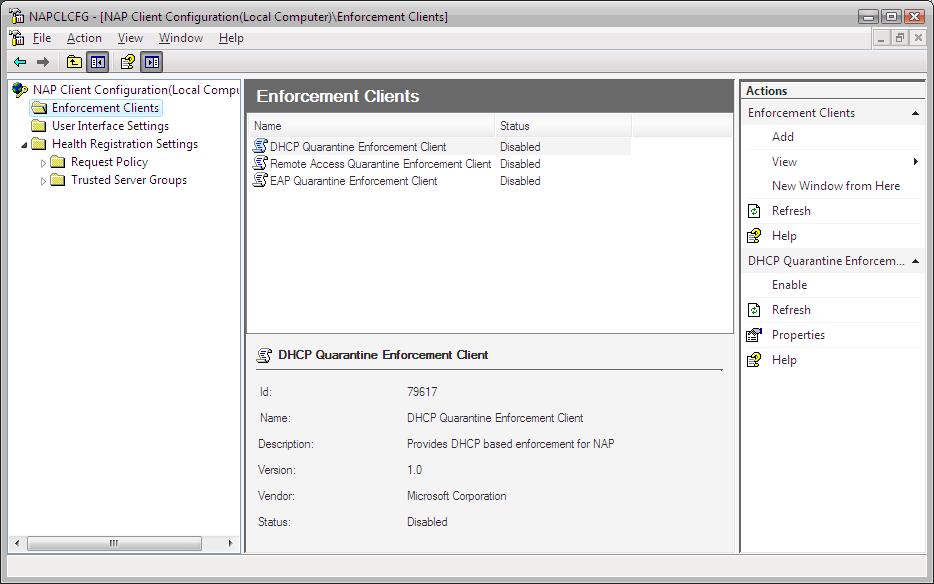Click the Help icon under DHCP Quarantine actions
Image resolution: width=934 pixels, height=584 pixels.
(754, 360)
